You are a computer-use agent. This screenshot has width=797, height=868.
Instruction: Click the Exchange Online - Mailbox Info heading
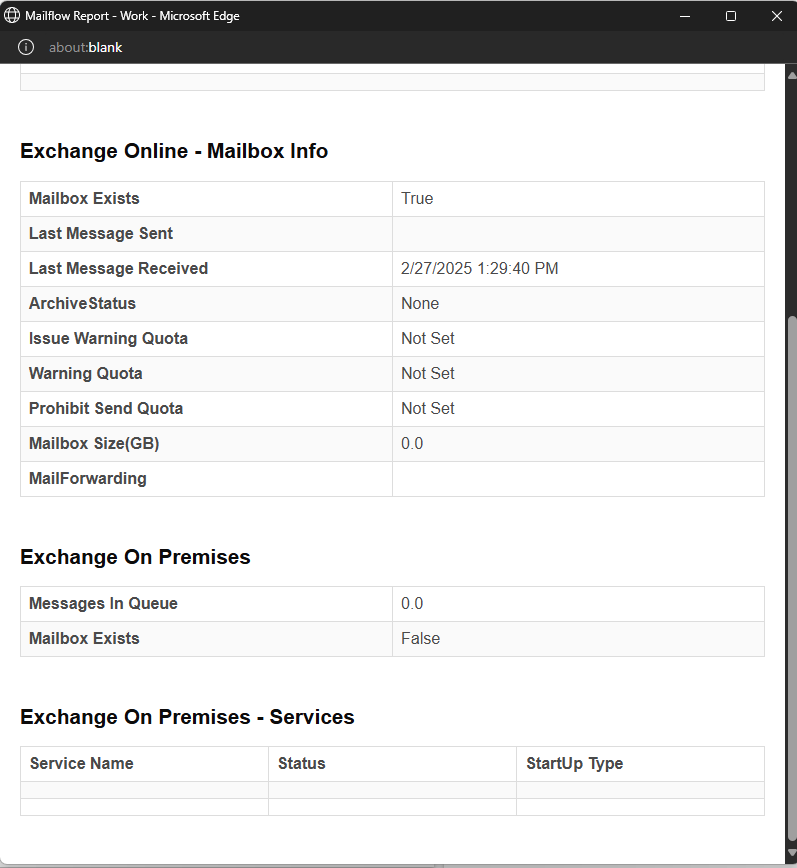point(174,151)
